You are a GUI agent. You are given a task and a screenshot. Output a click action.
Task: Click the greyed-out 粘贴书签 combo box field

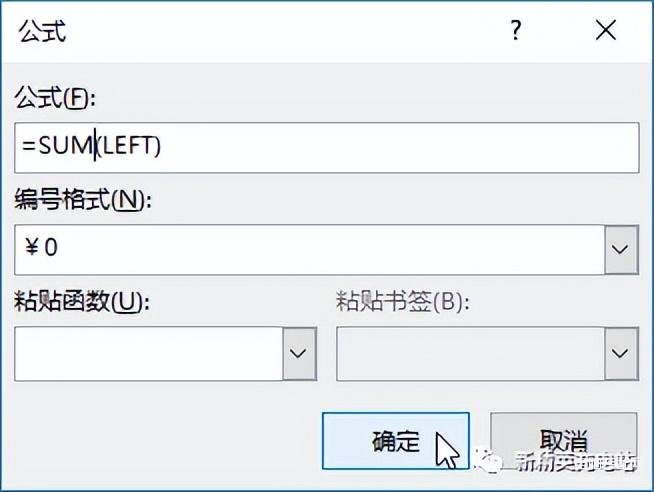470,352
